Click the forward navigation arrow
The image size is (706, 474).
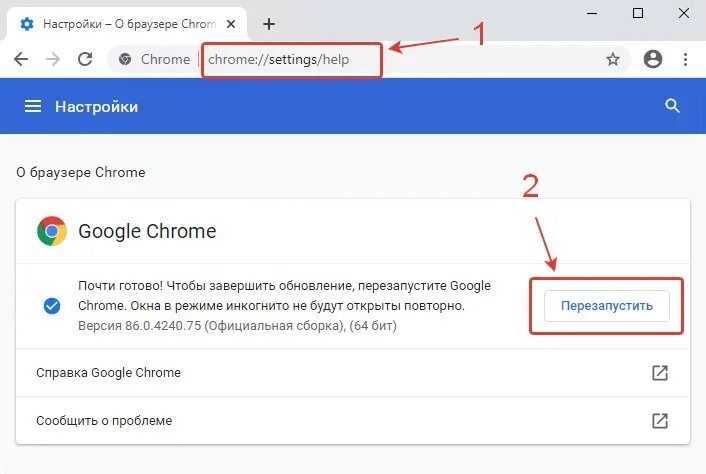[x=53, y=59]
